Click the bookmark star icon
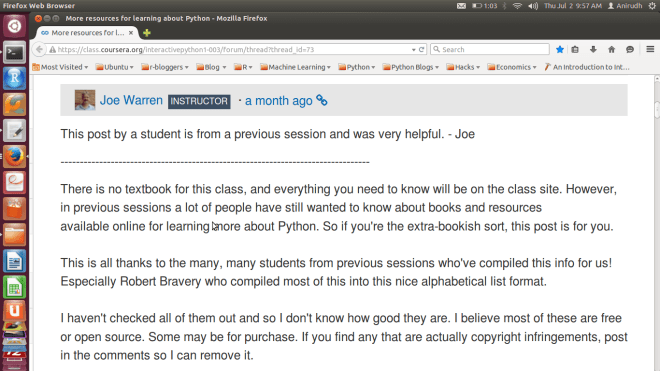 click(x=559, y=50)
